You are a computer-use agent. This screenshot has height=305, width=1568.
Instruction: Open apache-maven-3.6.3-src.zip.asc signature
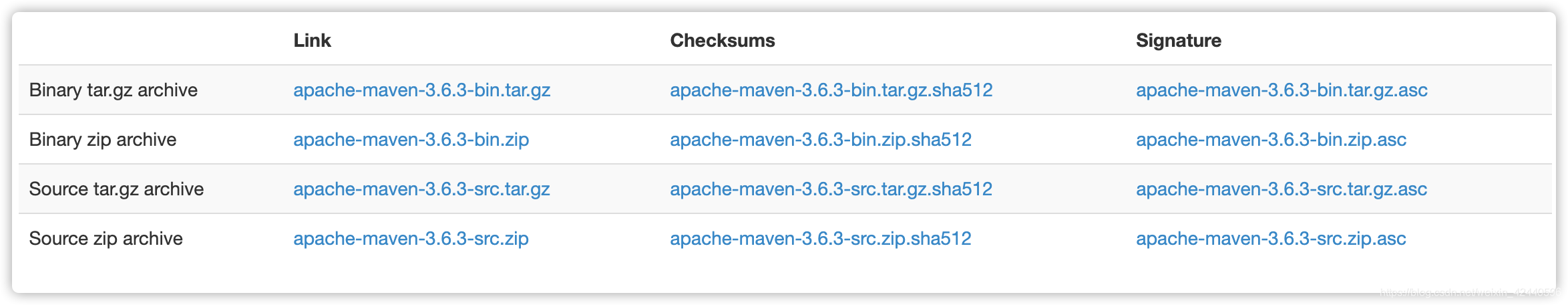1271,239
